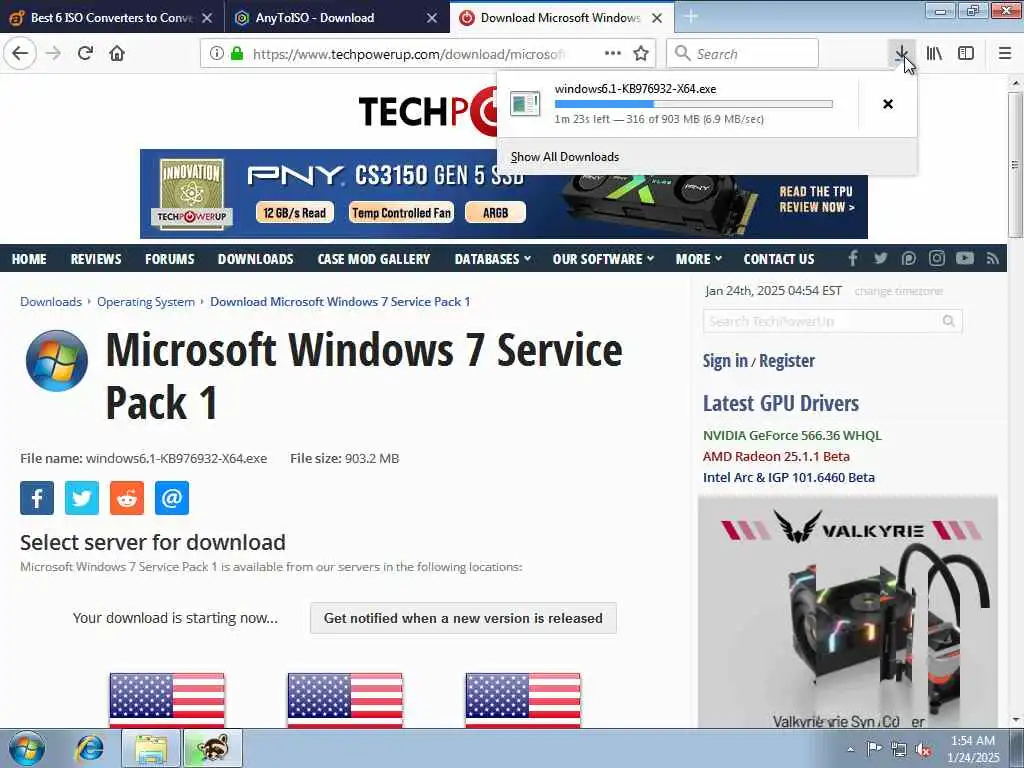Click the downloading file's icon in panel

pos(525,104)
